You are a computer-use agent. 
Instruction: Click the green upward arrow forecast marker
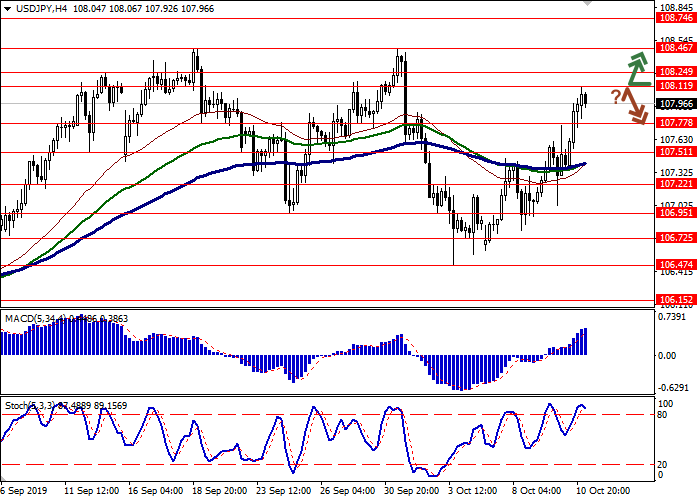pos(636,68)
